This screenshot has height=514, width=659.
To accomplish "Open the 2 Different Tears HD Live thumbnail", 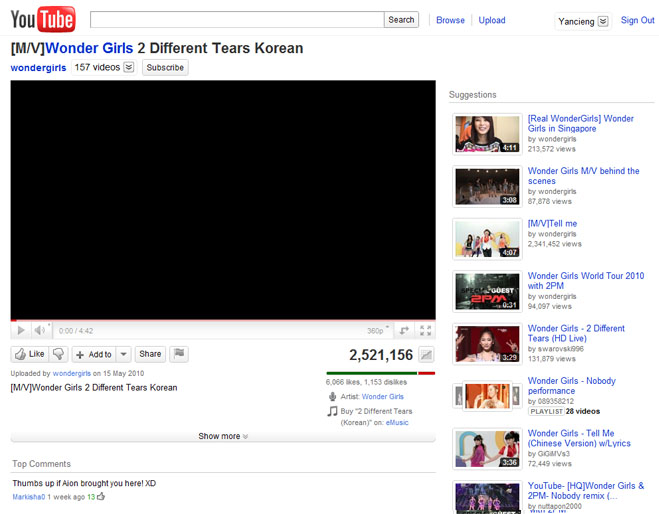I will pyautogui.click(x=487, y=344).
